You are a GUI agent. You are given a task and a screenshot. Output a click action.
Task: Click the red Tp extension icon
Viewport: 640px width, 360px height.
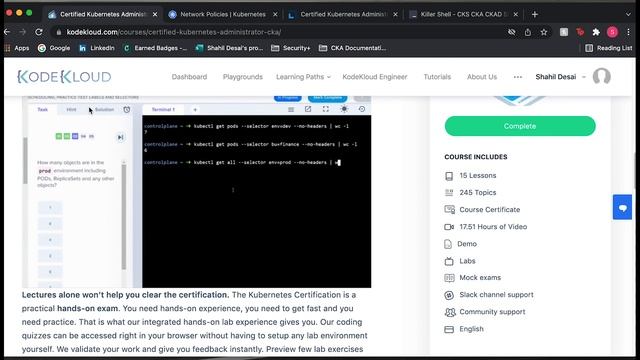click(580, 32)
